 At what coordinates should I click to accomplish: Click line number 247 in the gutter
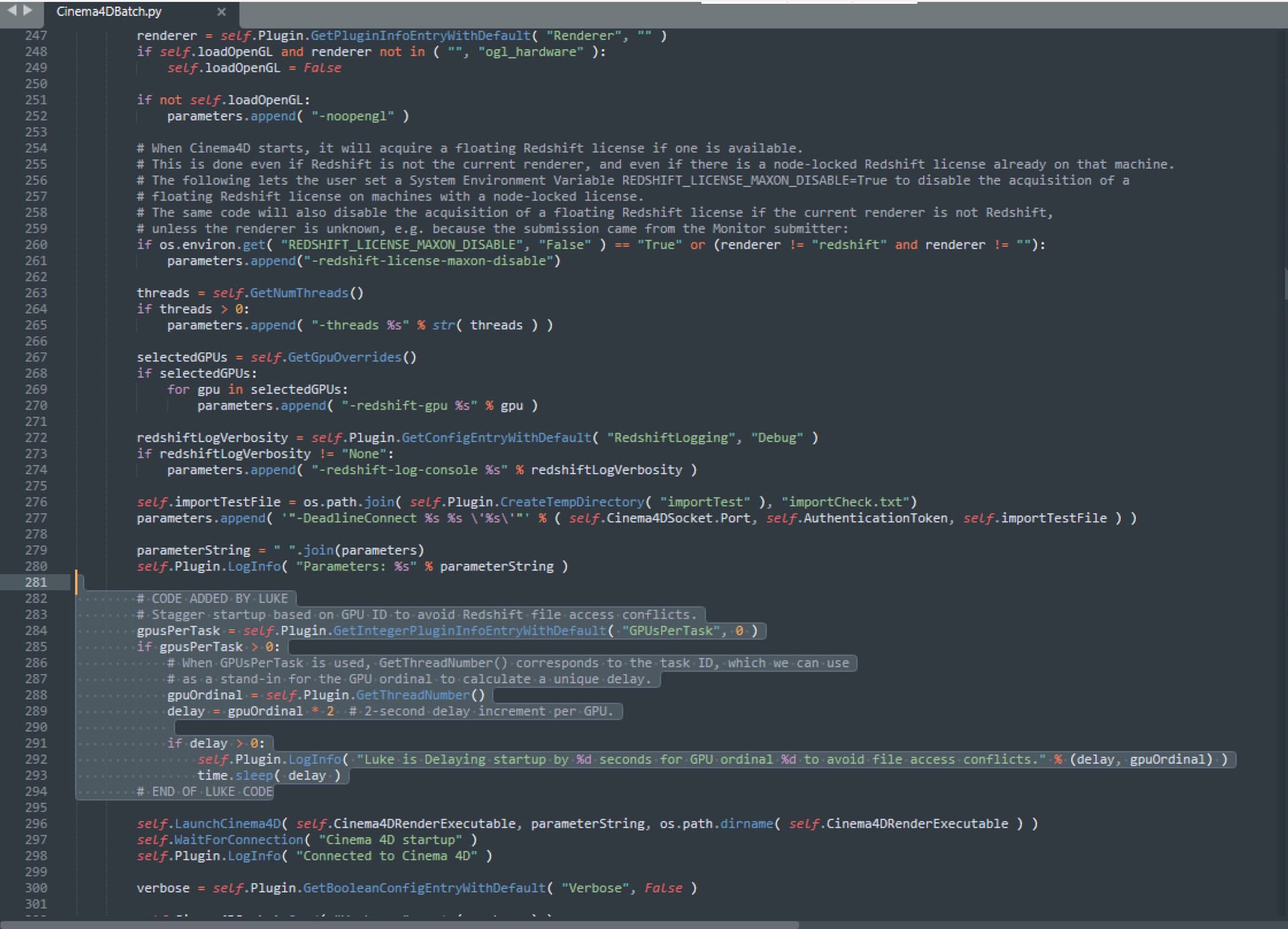36,36
